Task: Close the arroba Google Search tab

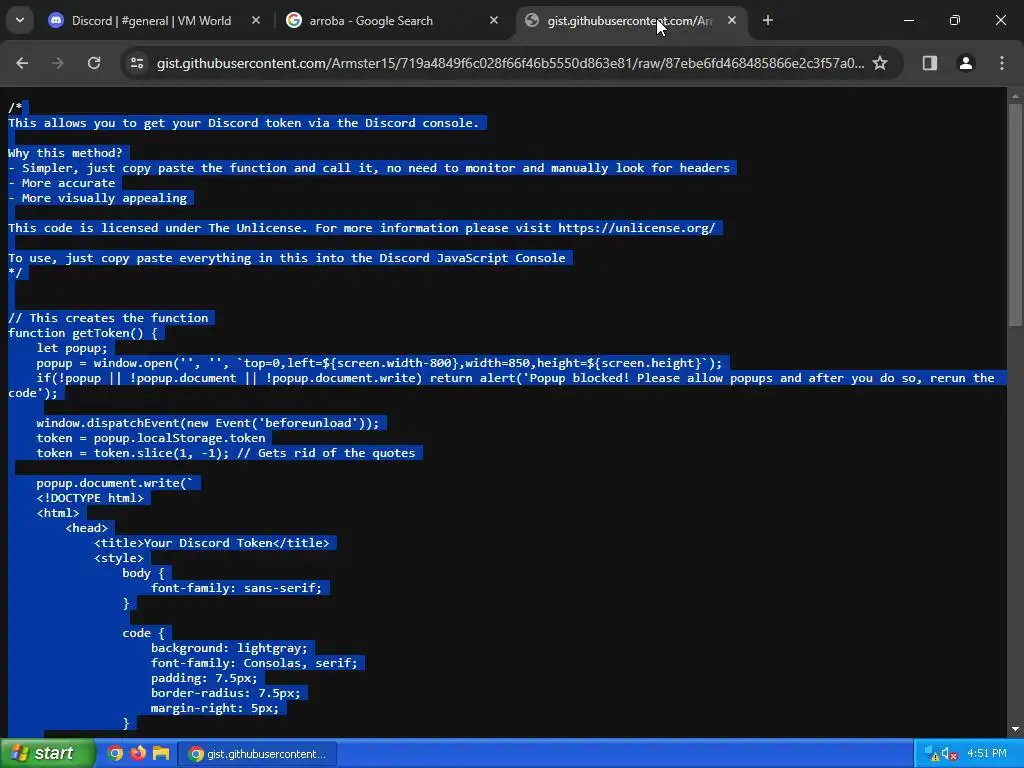Action: (x=494, y=21)
